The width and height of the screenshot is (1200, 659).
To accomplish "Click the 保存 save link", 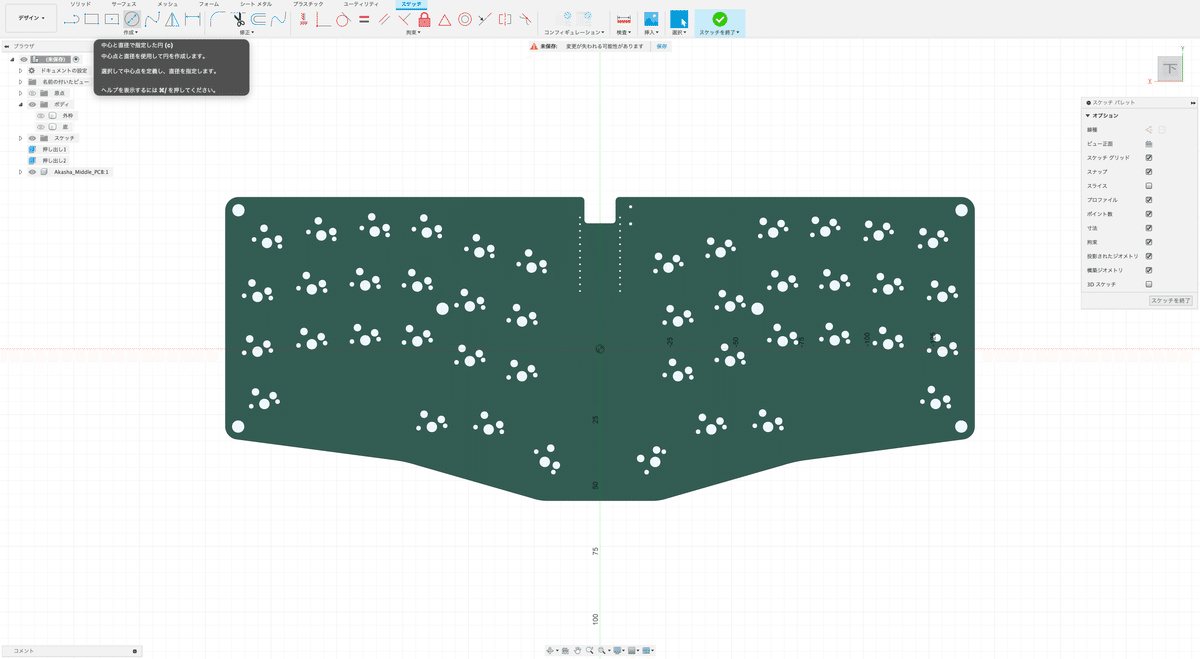I will point(662,46).
